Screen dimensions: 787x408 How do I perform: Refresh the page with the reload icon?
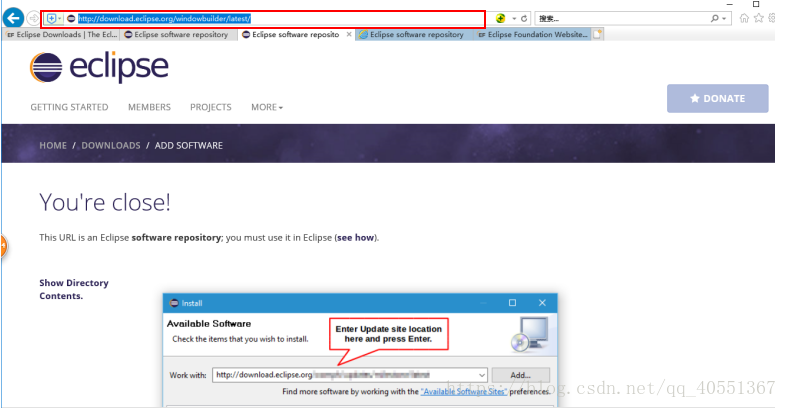[524, 19]
